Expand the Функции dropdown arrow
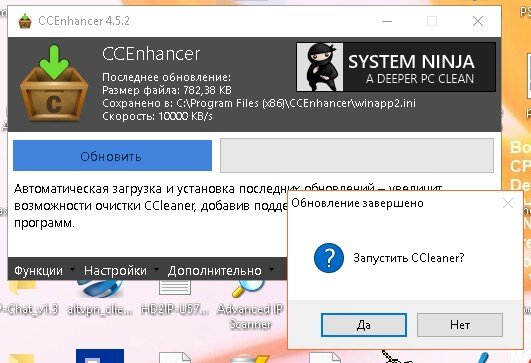The width and height of the screenshot is (531, 363). tap(72, 270)
